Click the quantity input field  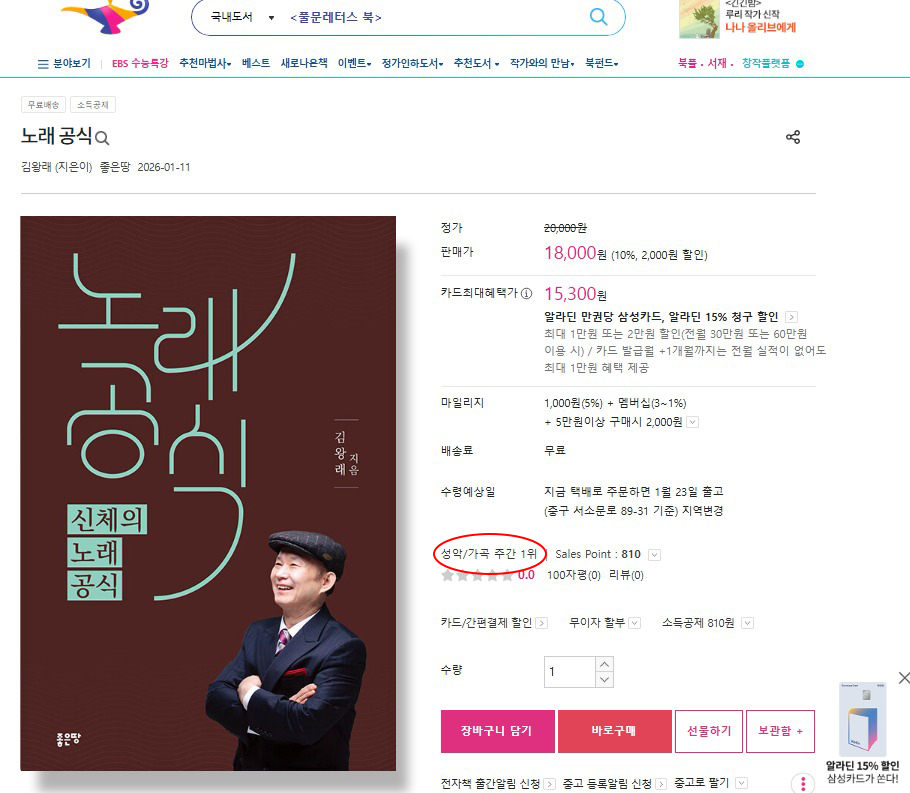coord(570,672)
